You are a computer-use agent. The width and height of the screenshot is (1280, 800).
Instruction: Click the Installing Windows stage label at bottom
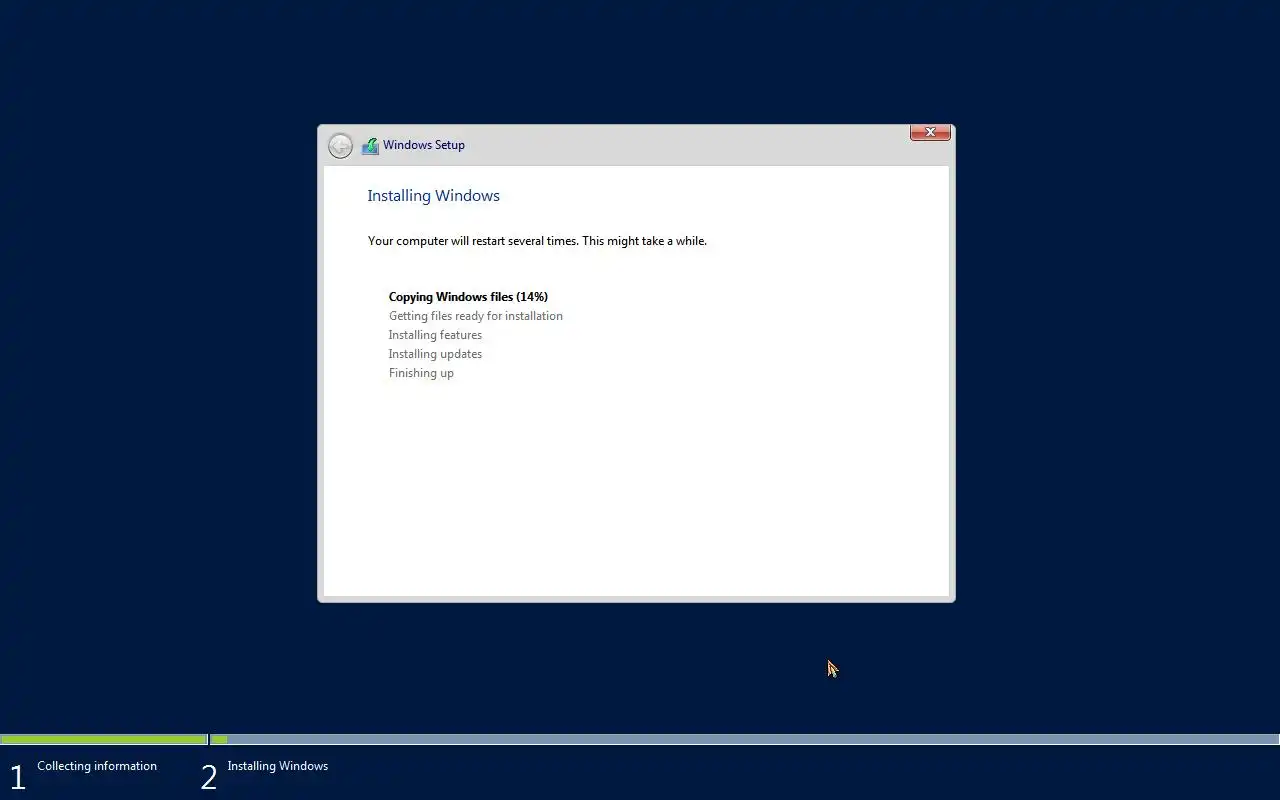(277, 766)
